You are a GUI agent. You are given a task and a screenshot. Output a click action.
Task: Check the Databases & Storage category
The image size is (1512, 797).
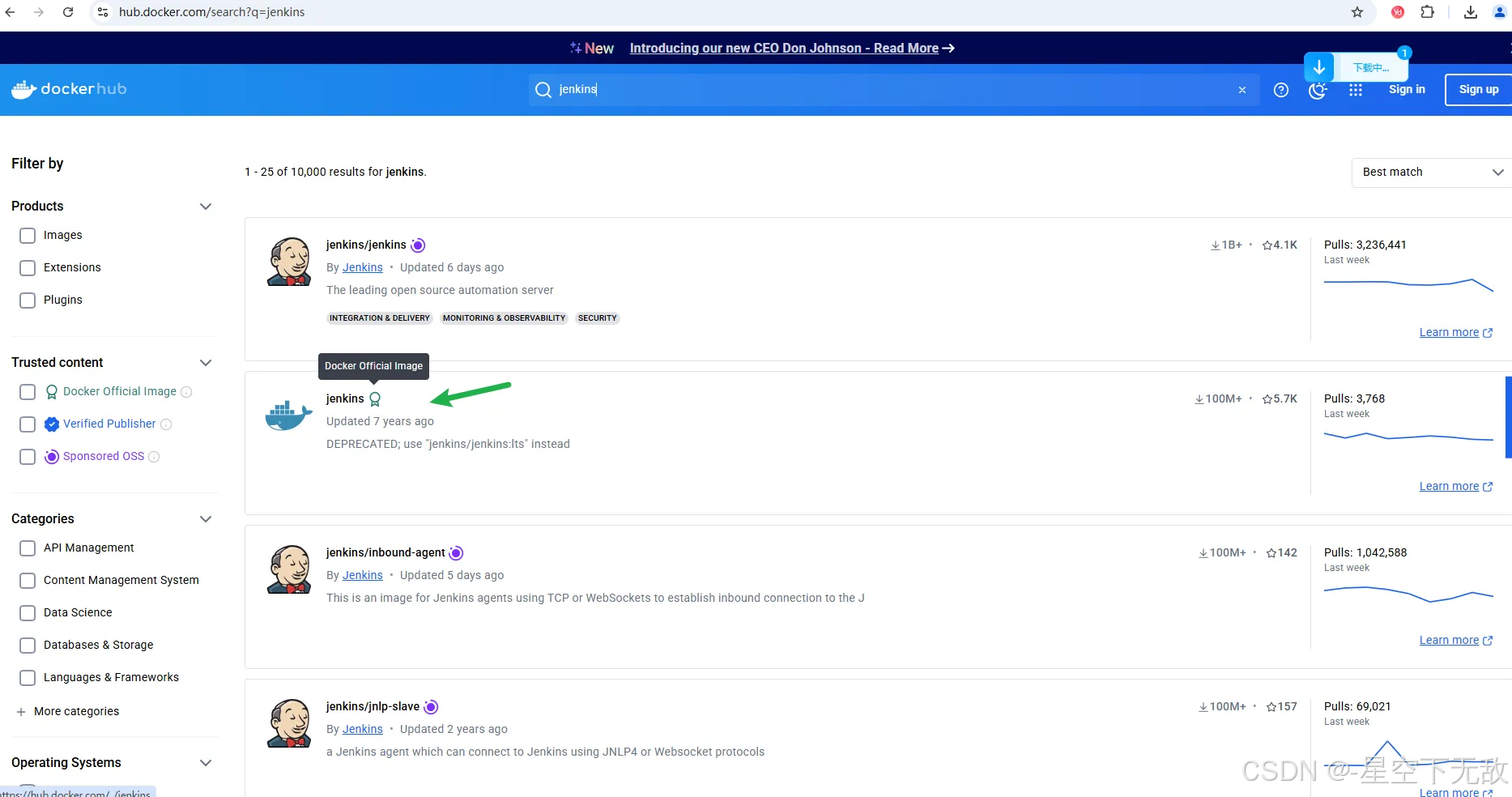click(28, 646)
